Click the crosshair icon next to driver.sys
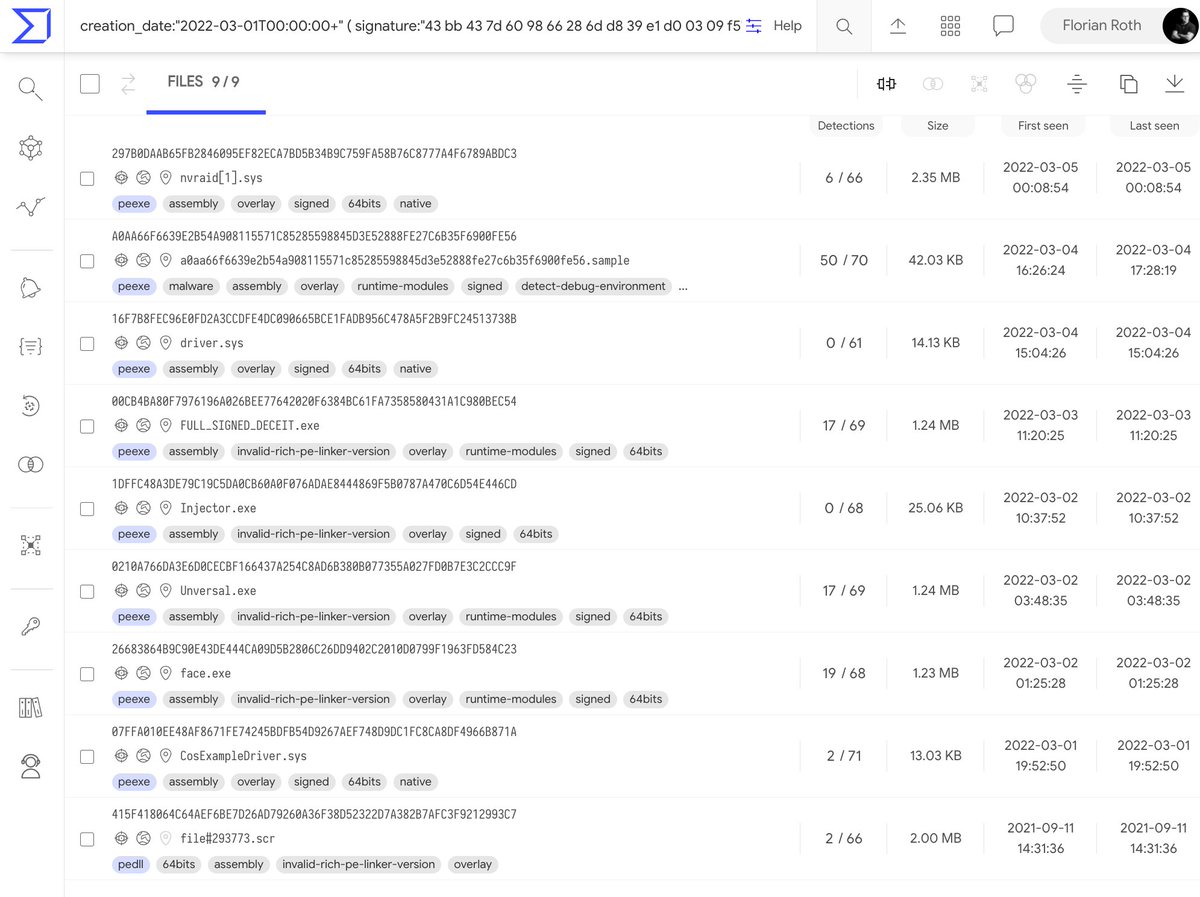1200x897 pixels. coord(121,343)
